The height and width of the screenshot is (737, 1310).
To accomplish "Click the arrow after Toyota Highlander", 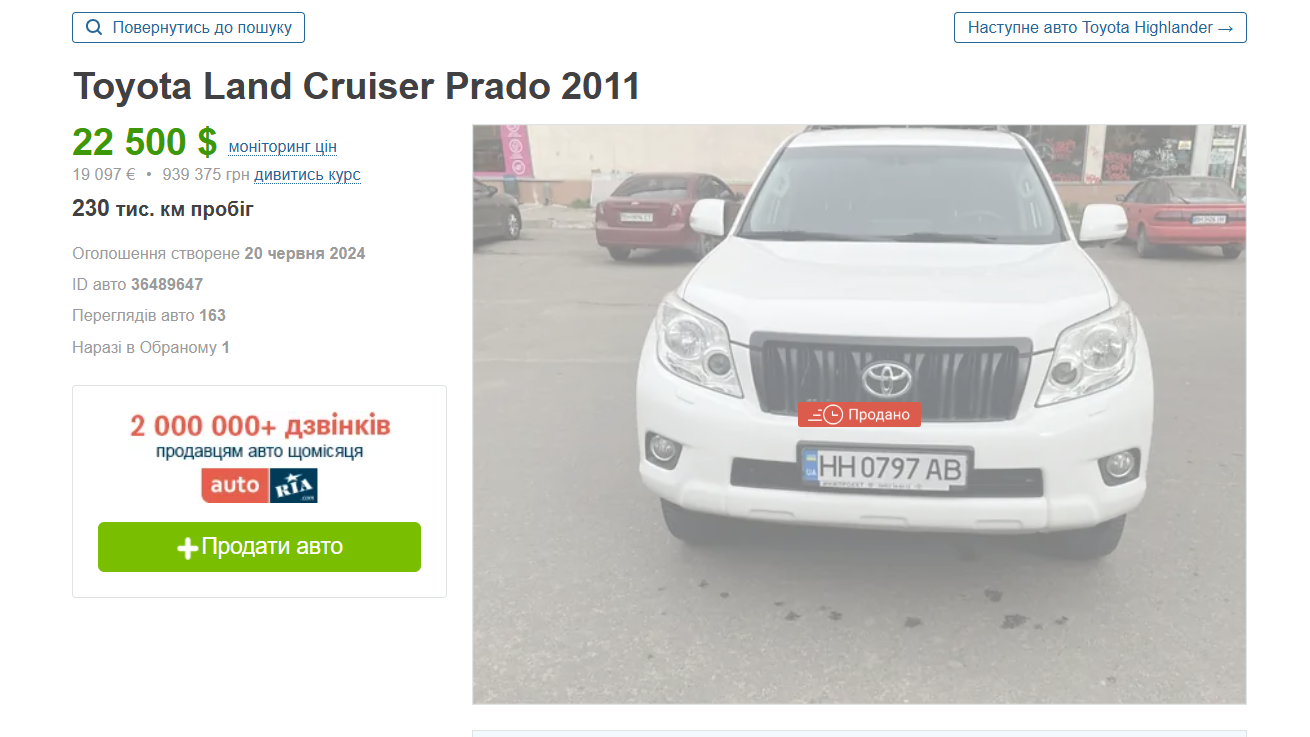I will [1225, 28].
